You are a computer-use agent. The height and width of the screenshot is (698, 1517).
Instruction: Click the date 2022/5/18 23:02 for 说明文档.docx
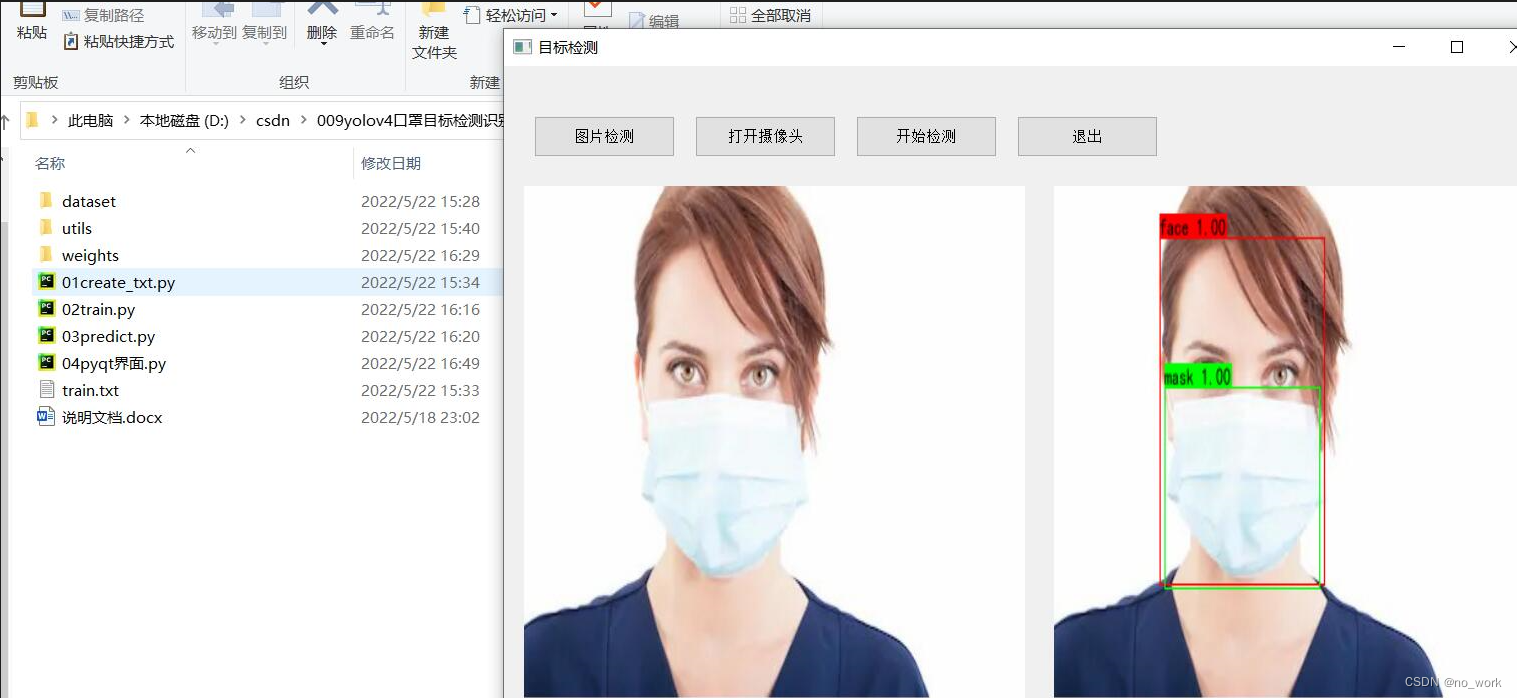click(x=420, y=417)
